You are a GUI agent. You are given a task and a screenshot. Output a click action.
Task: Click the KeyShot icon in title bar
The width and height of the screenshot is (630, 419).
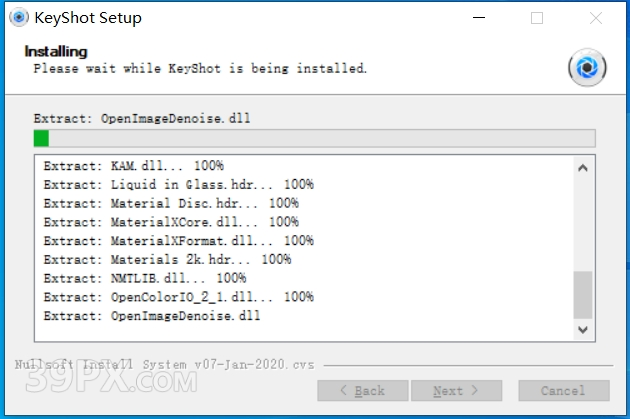click(17, 18)
